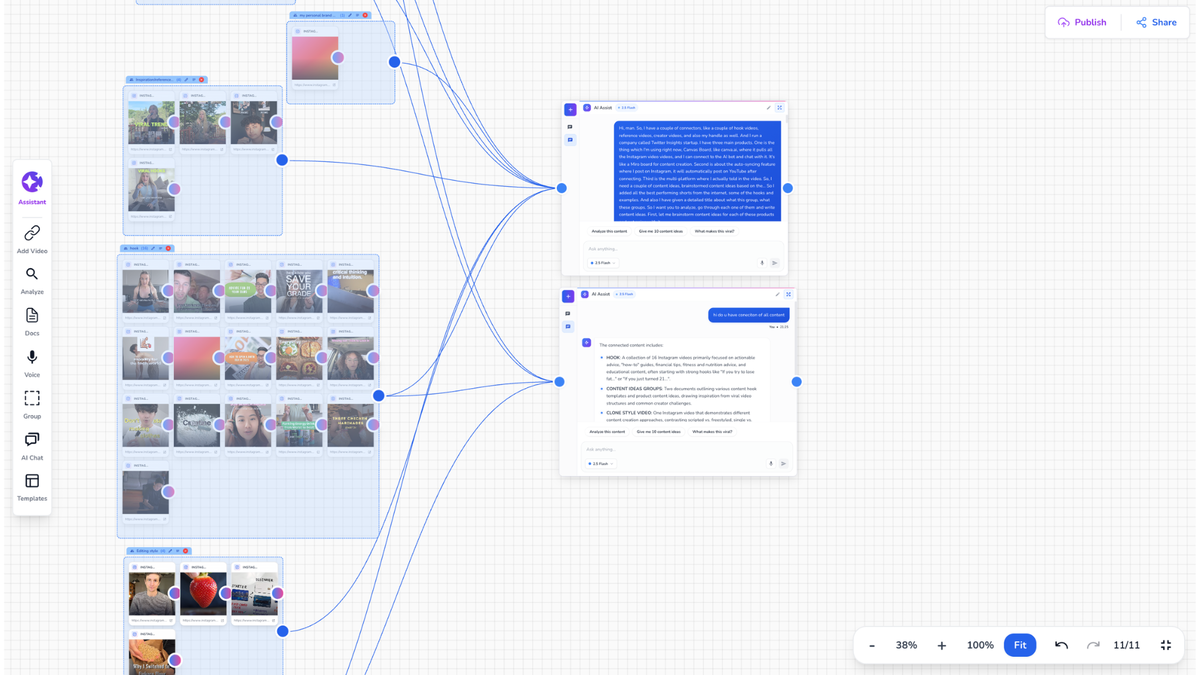Select the Analyze tool in sidebar

point(32,280)
